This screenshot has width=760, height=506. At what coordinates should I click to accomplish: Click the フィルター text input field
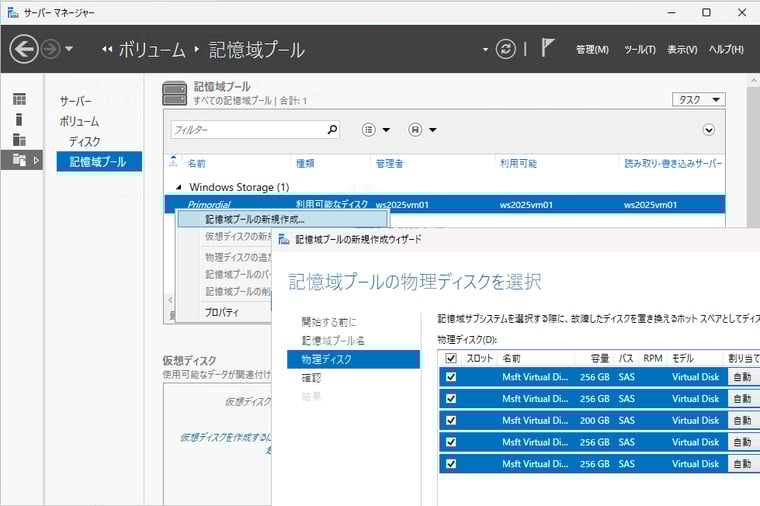click(x=246, y=130)
